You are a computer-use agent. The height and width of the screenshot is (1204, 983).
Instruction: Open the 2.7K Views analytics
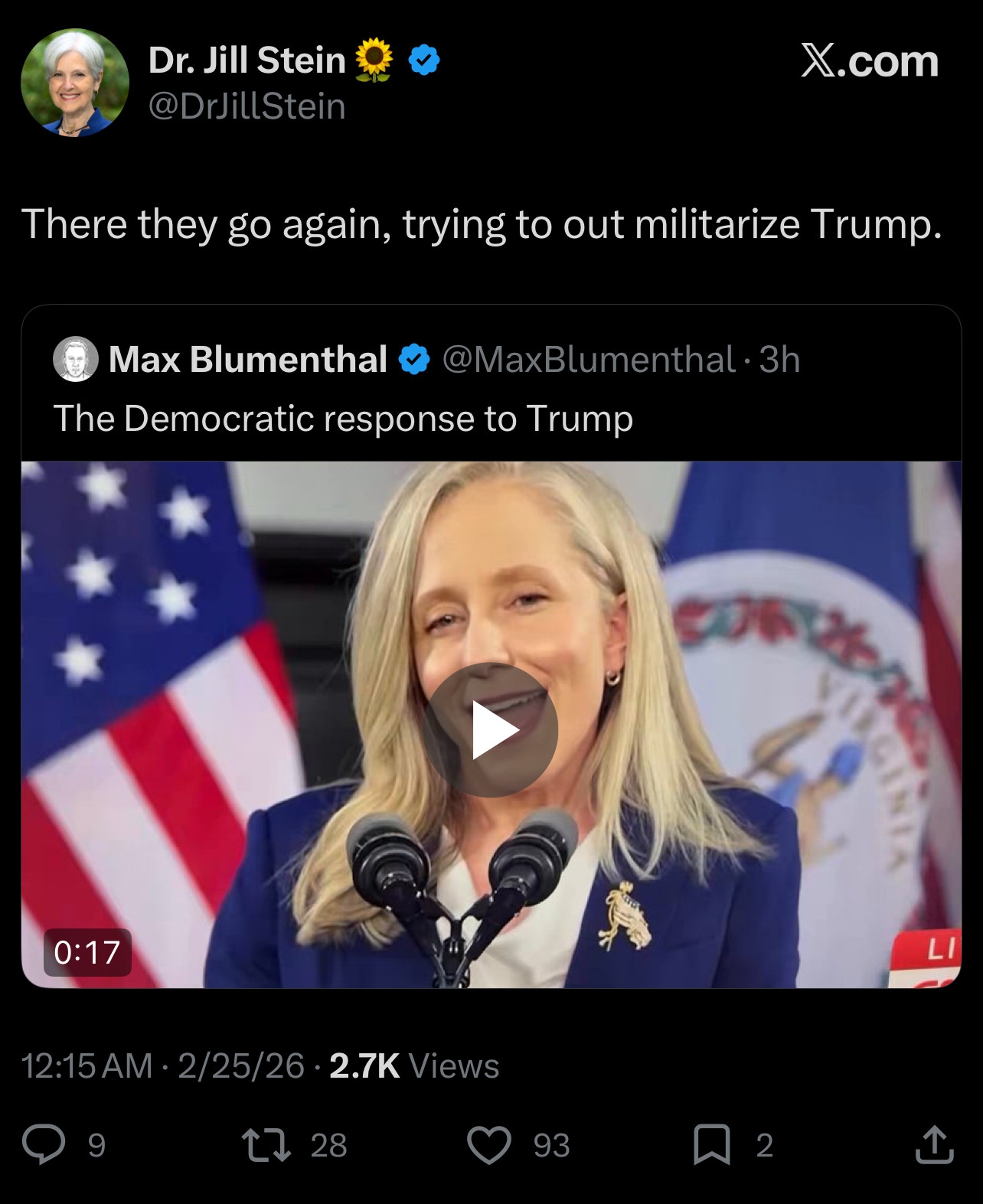tap(414, 1065)
